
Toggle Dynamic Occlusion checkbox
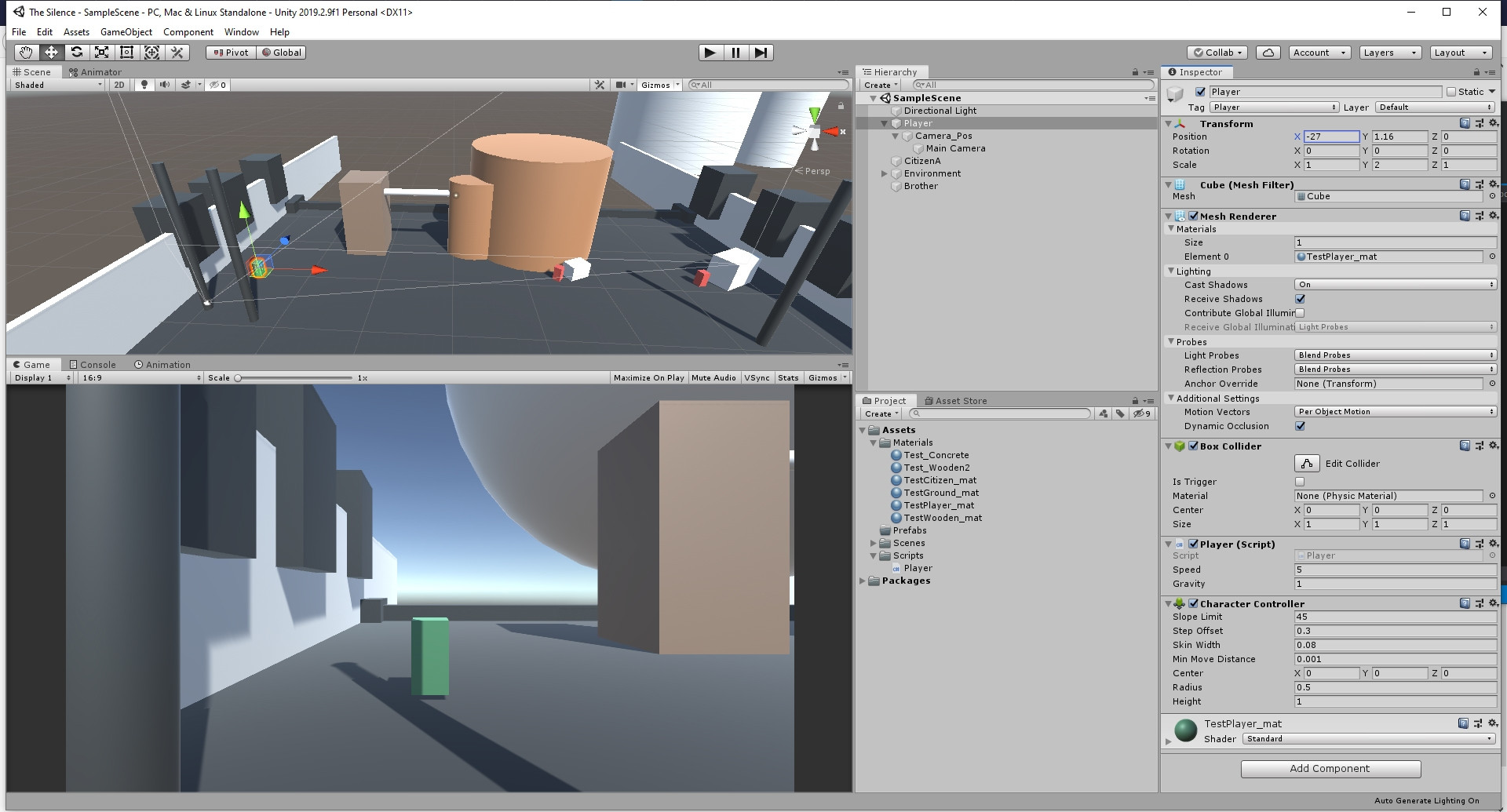tap(1300, 426)
